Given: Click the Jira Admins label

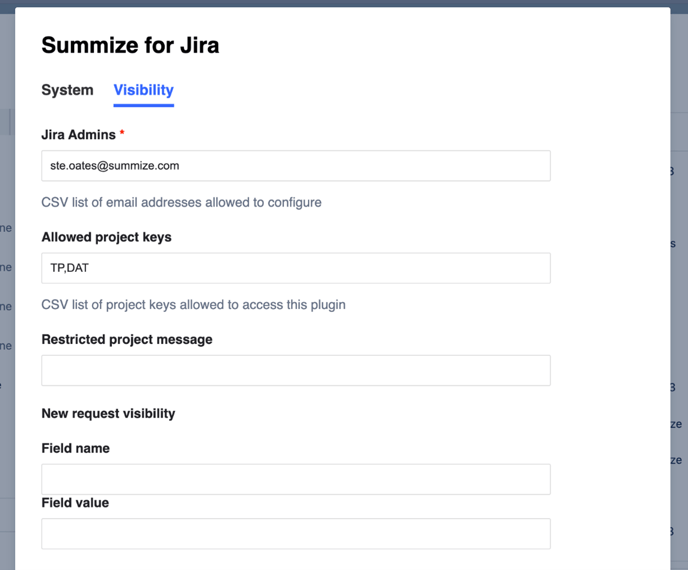Looking at the screenshot, I should pyautogui.click(x=79, y=135).
